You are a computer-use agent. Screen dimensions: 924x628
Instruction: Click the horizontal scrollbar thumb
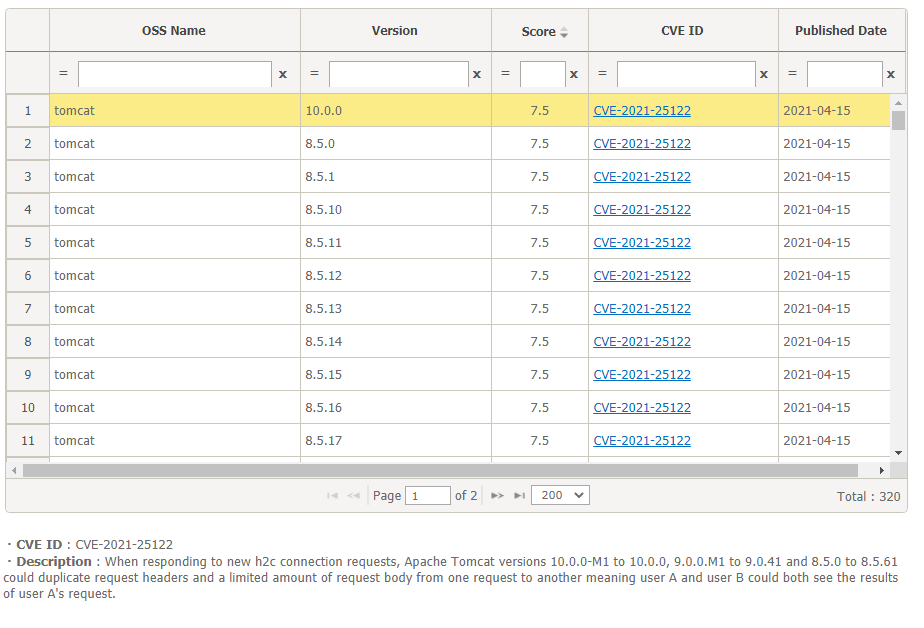tap(440, 470)
